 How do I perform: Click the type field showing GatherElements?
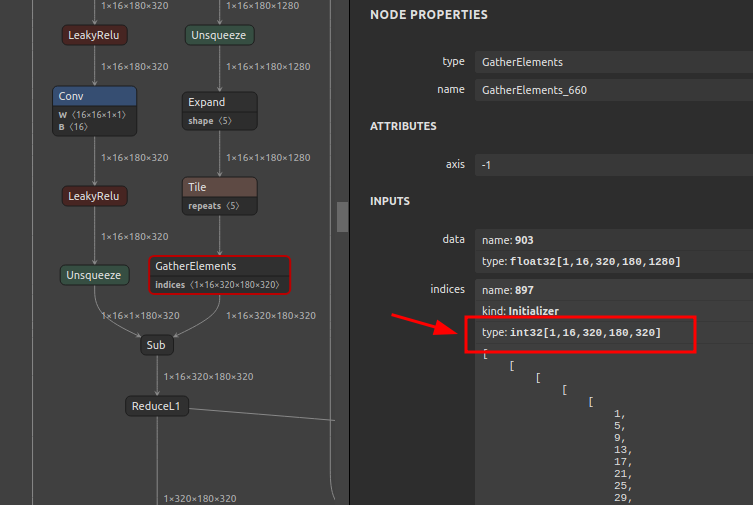[612, 62]
